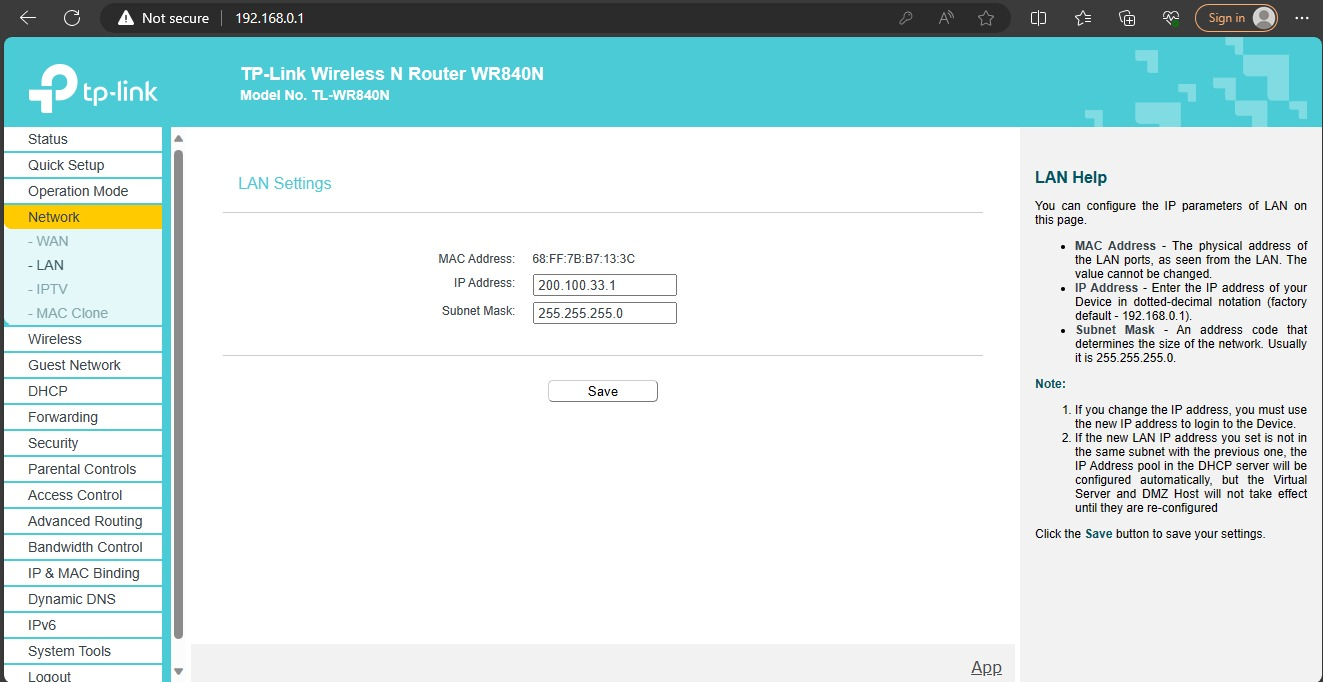Click the TP-Link Wireless N Router WR840N title
The height and width of the screenshot is (682, 1323).
(x=392, y=74)
